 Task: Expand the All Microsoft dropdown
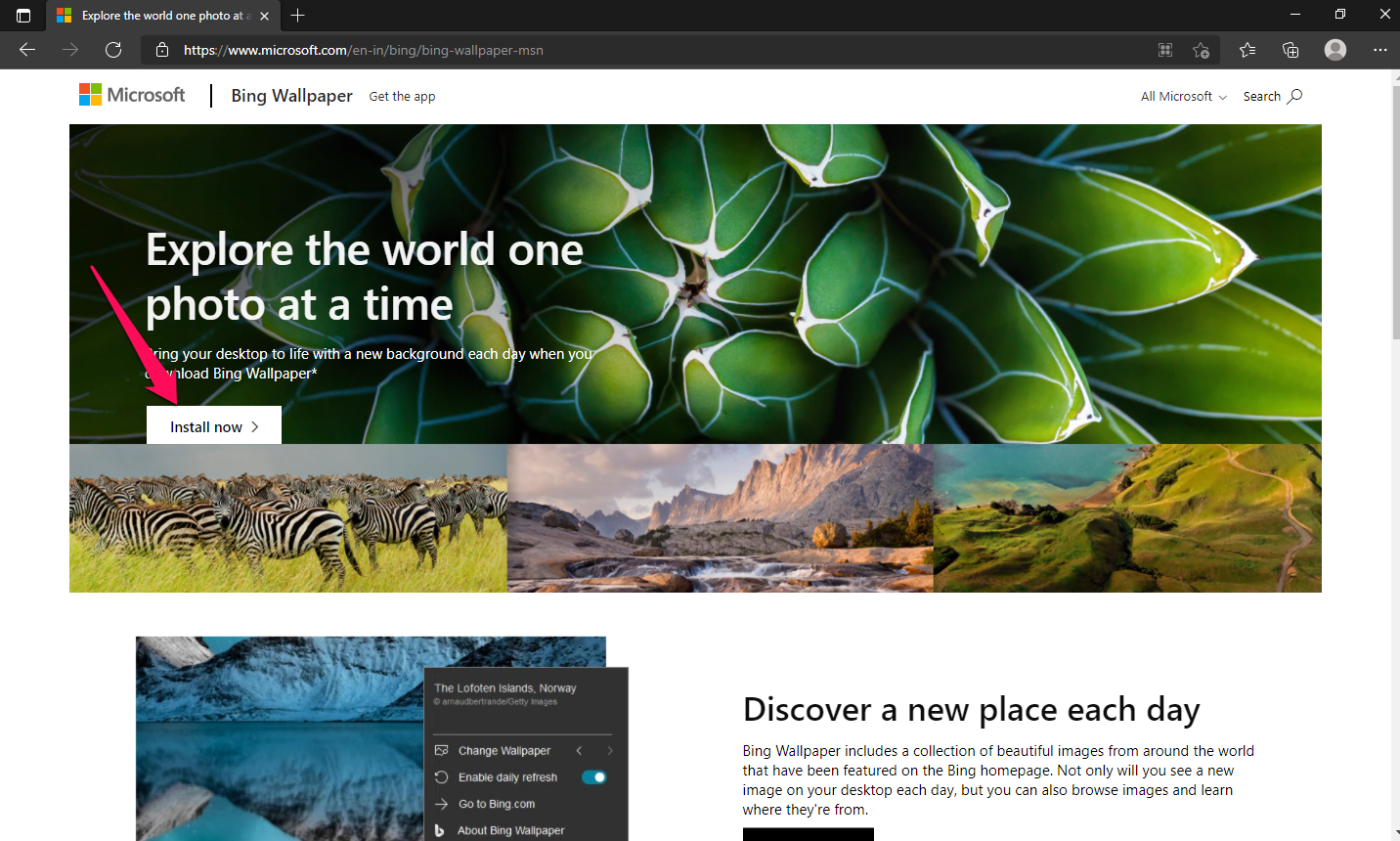coord(1183,96)
